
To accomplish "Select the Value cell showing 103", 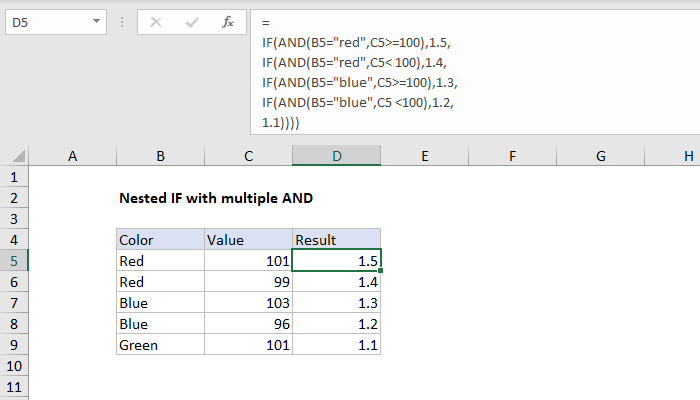I will 248,303.
